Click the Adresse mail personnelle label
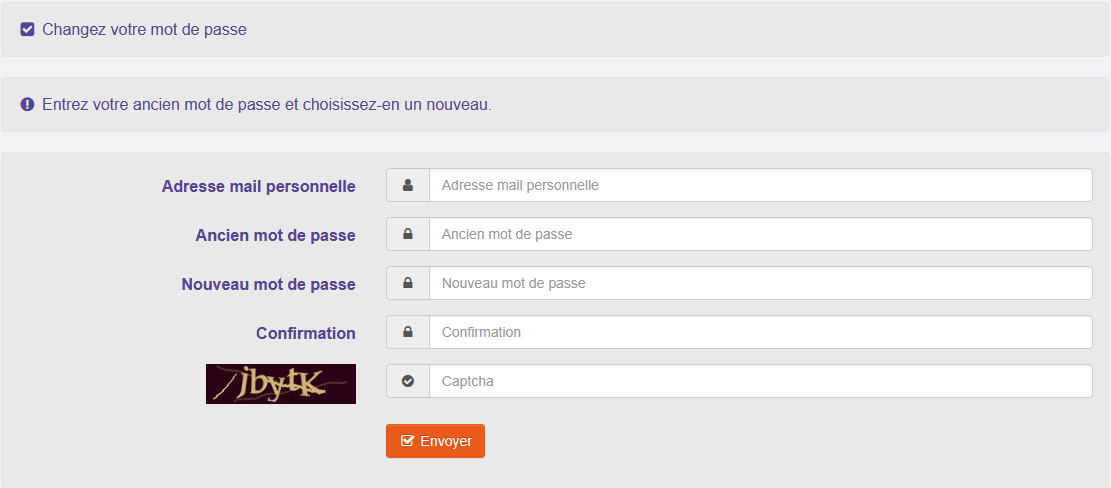This screenshot has height=488, width=1111. 258,186
